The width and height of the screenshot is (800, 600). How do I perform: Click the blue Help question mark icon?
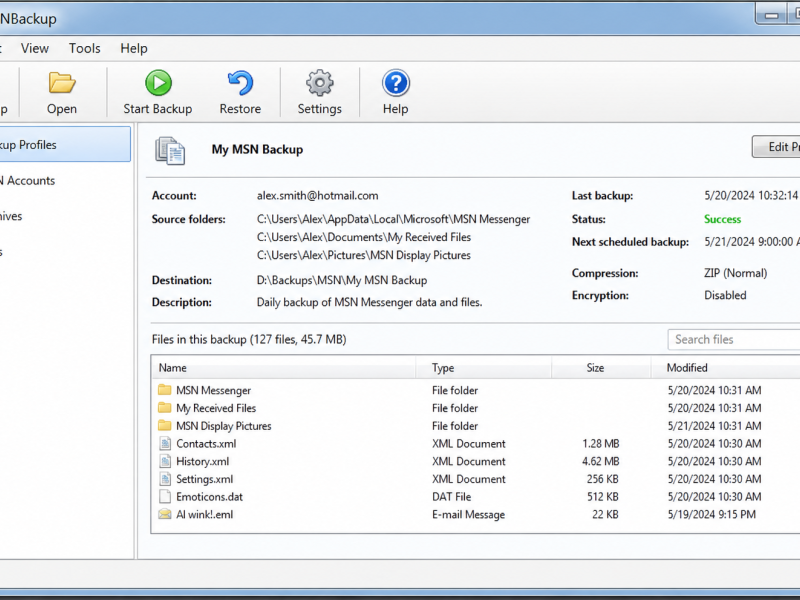click(x=395, y=83)
